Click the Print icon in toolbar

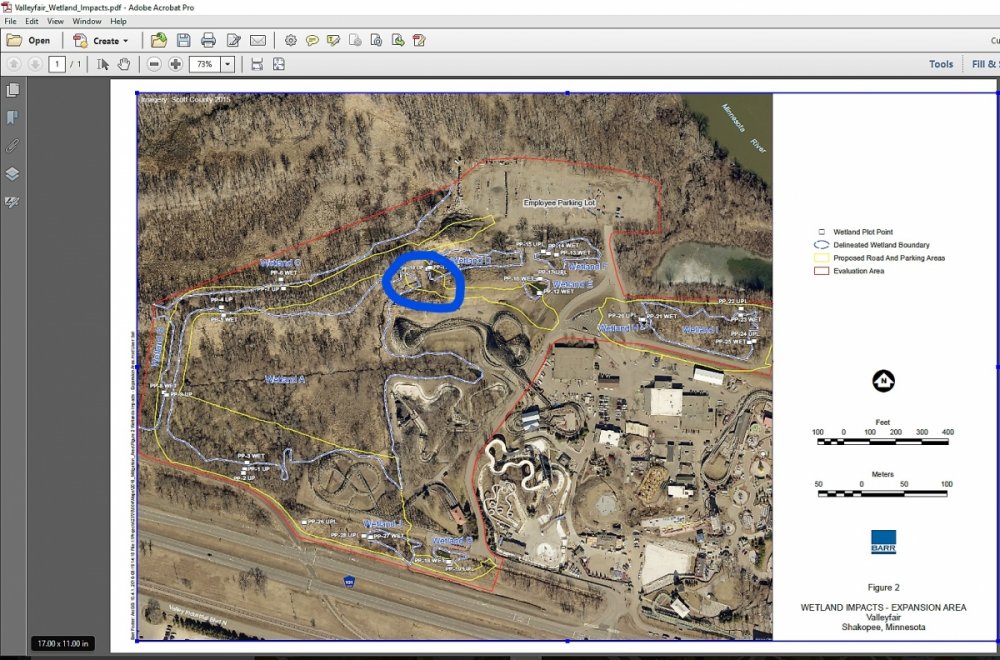(x=208, y=41)
